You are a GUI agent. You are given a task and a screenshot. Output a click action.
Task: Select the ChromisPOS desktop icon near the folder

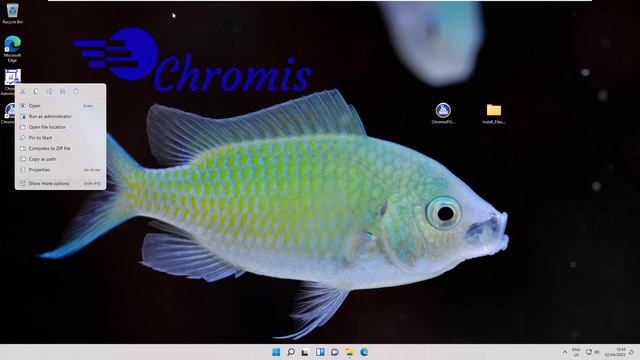tap(443, 113)
